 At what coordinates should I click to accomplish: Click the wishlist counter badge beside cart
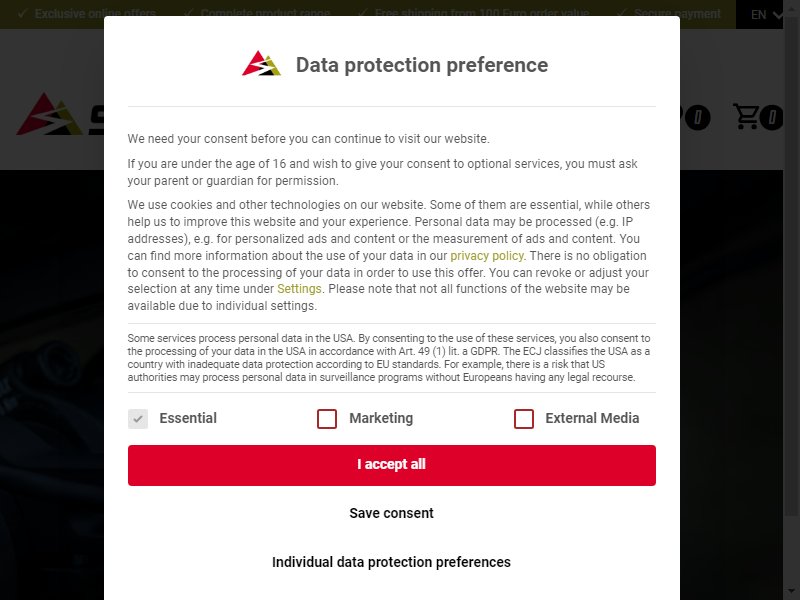[697, 117]
